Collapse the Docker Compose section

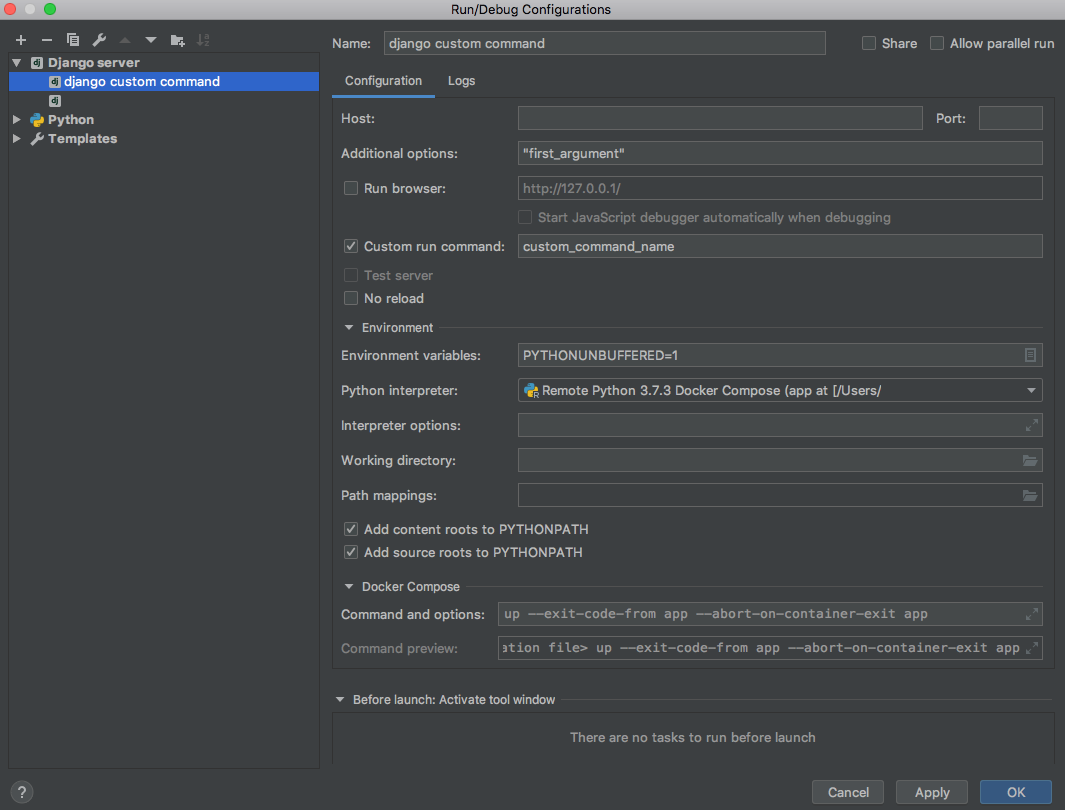pyautogui.click(x=348, y=587)
